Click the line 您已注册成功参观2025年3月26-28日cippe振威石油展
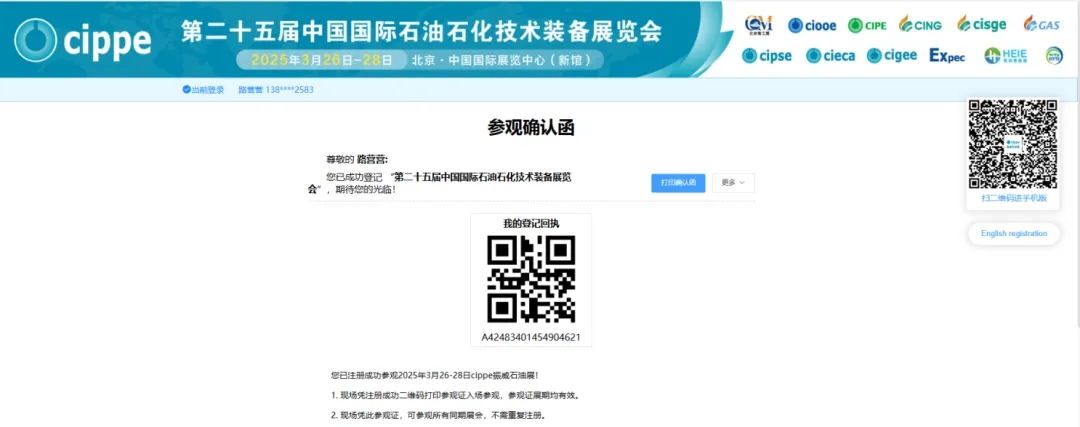 click(x=435, y=375)
